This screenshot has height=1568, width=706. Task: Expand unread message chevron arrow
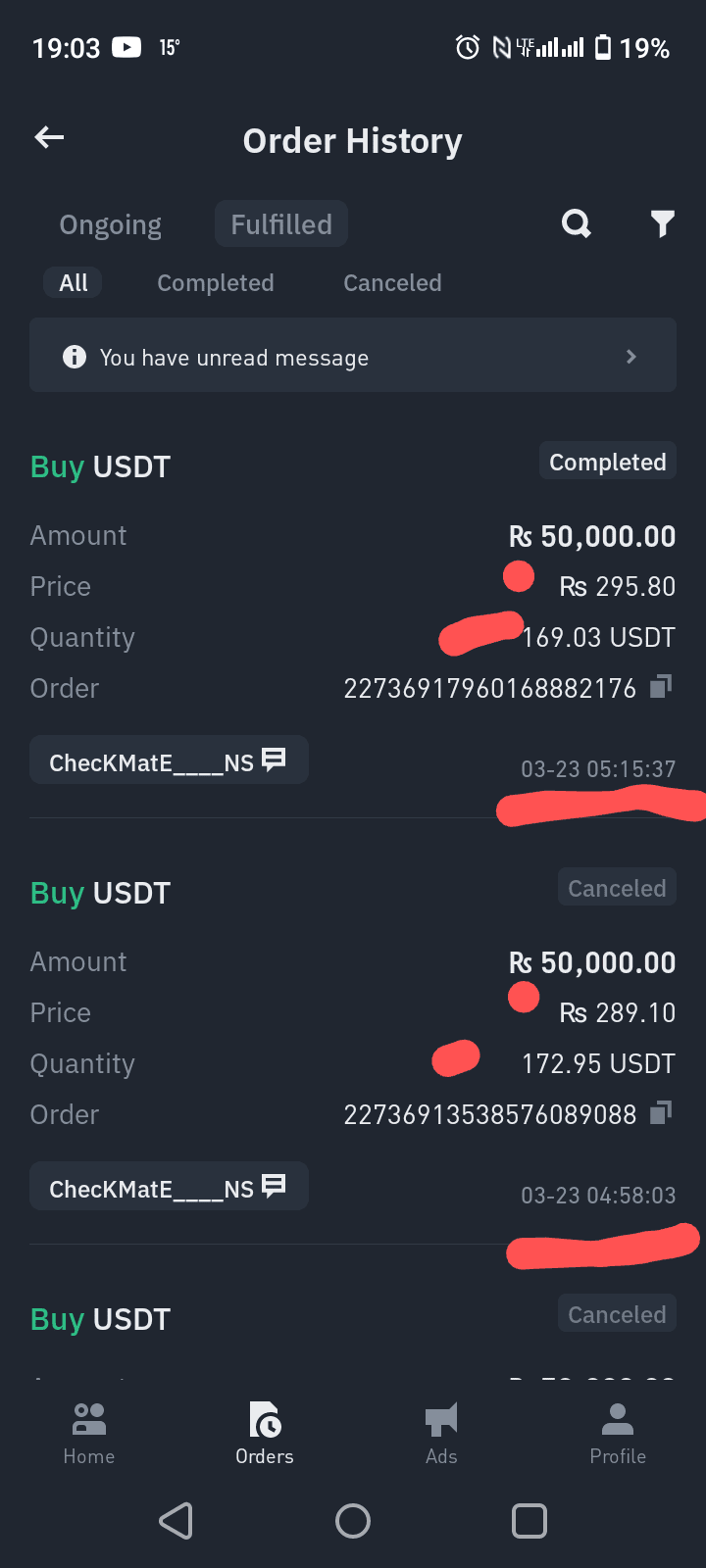point(631,357)
